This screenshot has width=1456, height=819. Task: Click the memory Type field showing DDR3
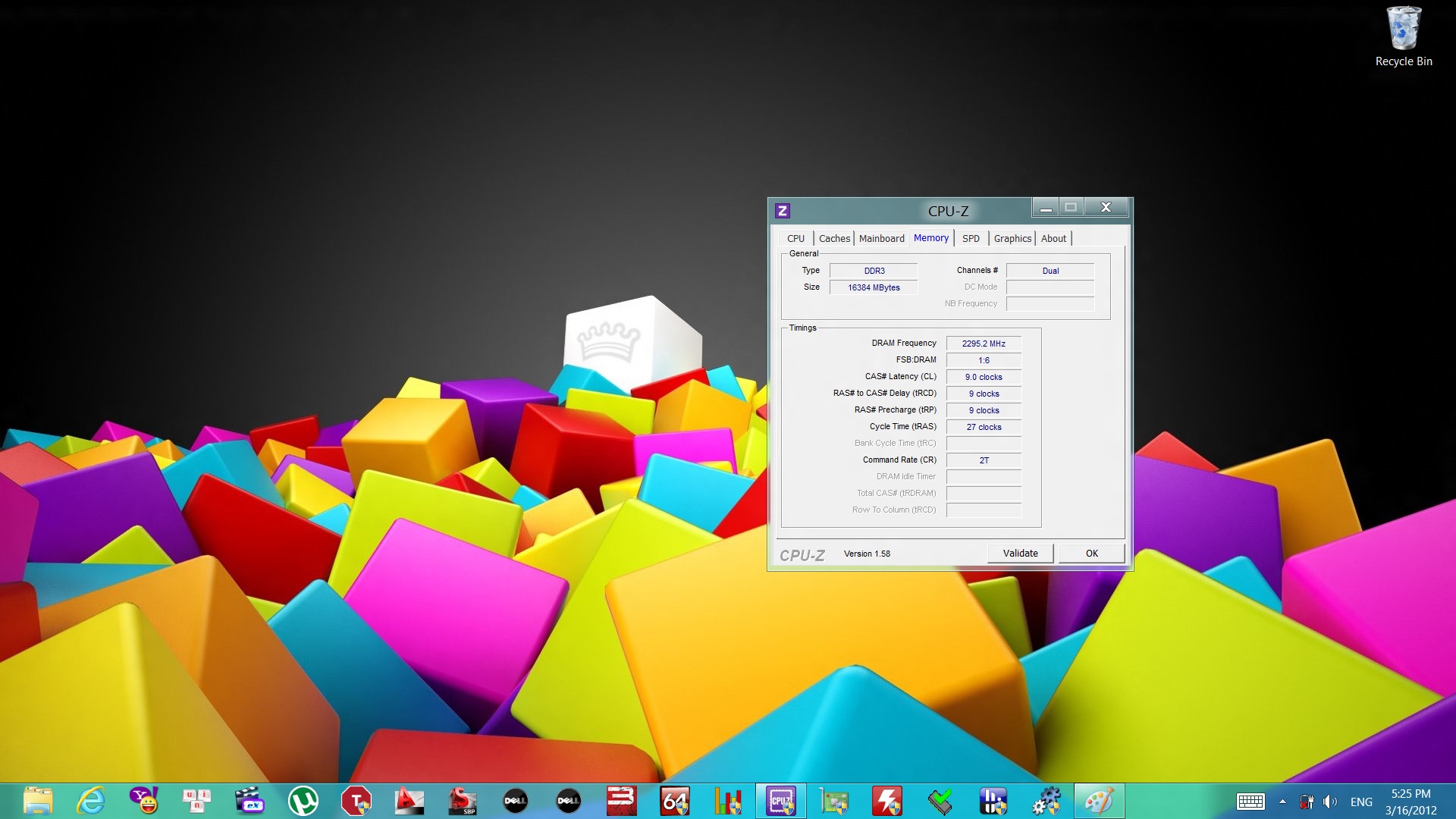click(x=874, y=271)
